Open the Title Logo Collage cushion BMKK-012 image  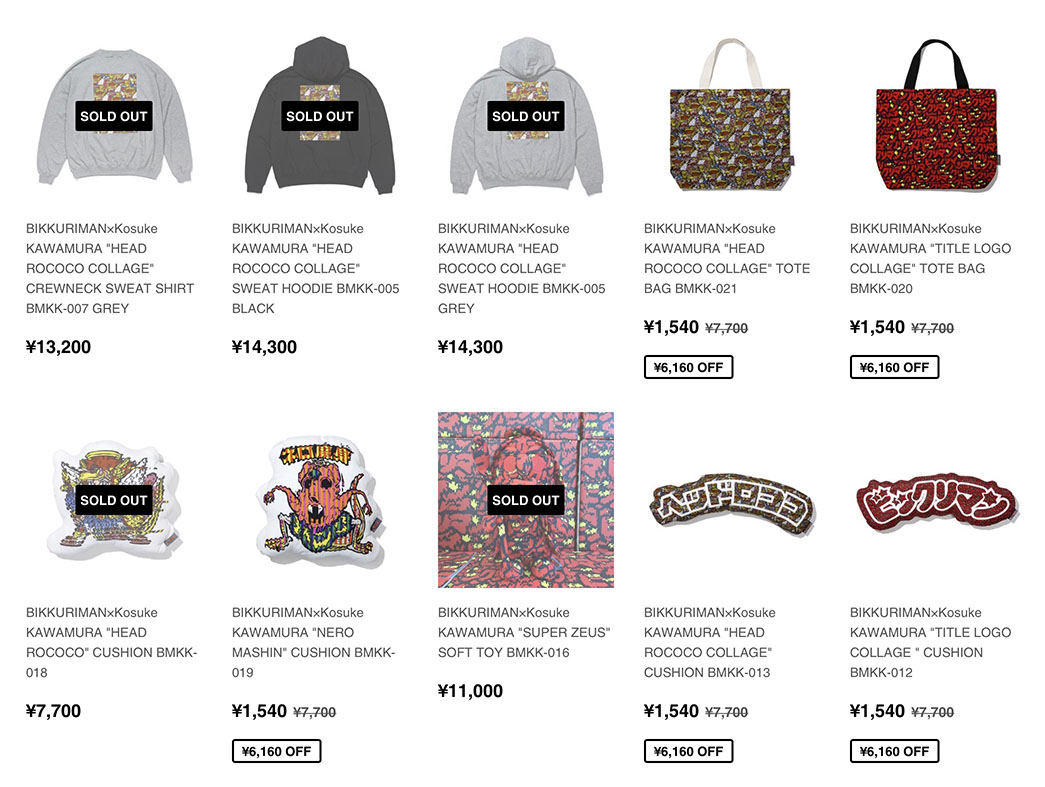coord(938,500)
